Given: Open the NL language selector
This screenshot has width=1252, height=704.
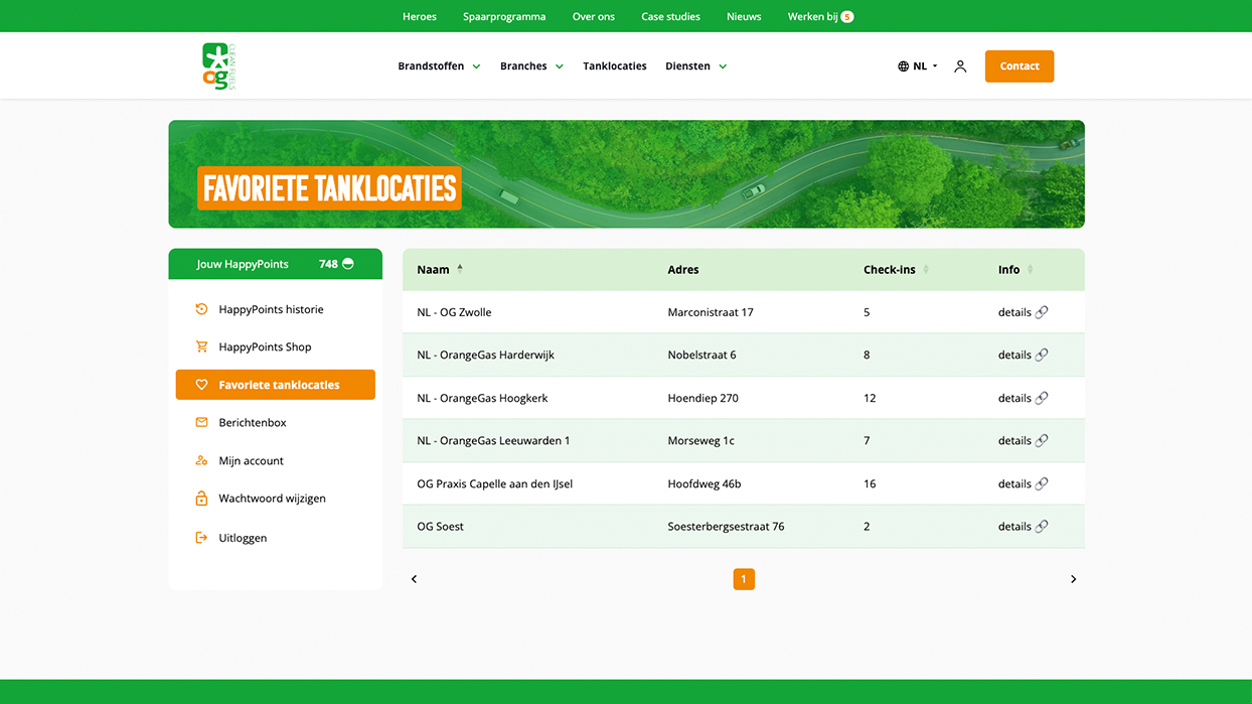Looking at the screenshot, I should [918, 66].
